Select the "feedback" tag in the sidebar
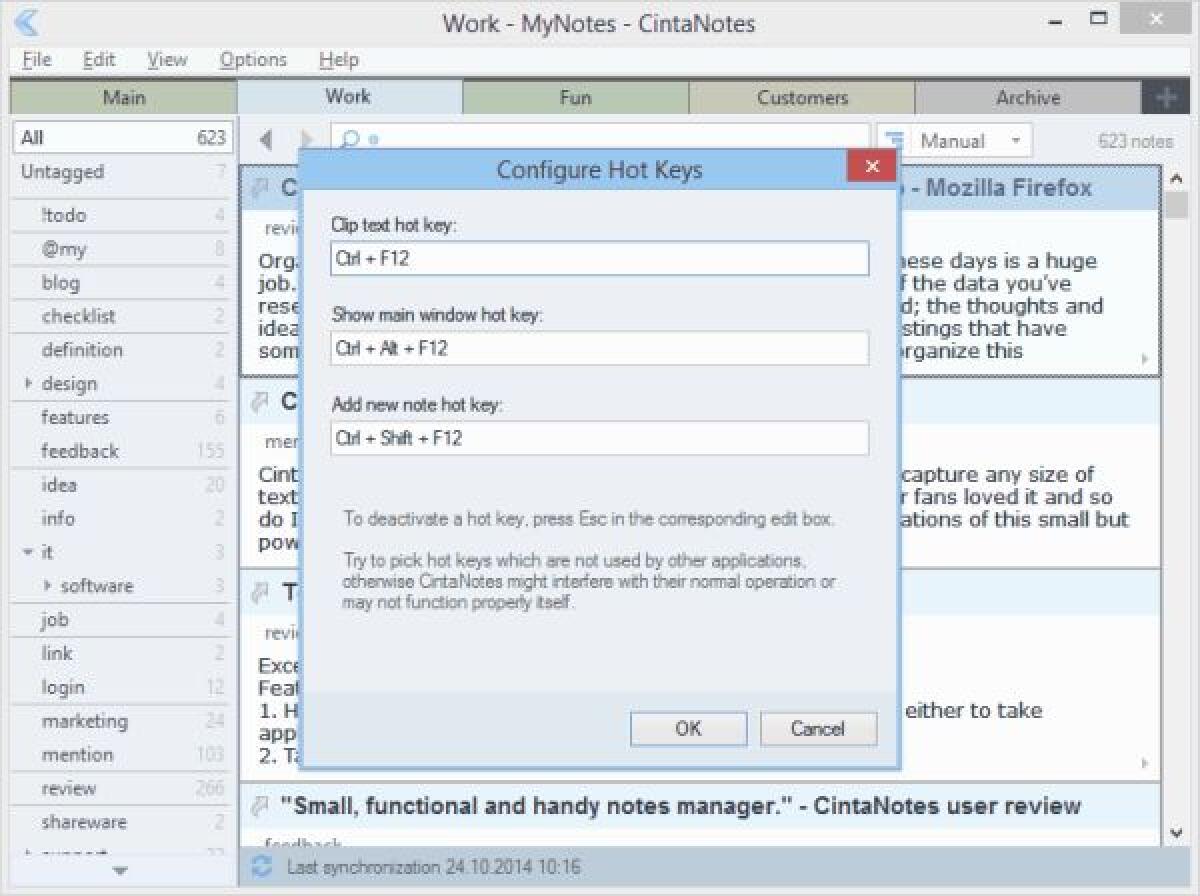 [x=79, y=451]
